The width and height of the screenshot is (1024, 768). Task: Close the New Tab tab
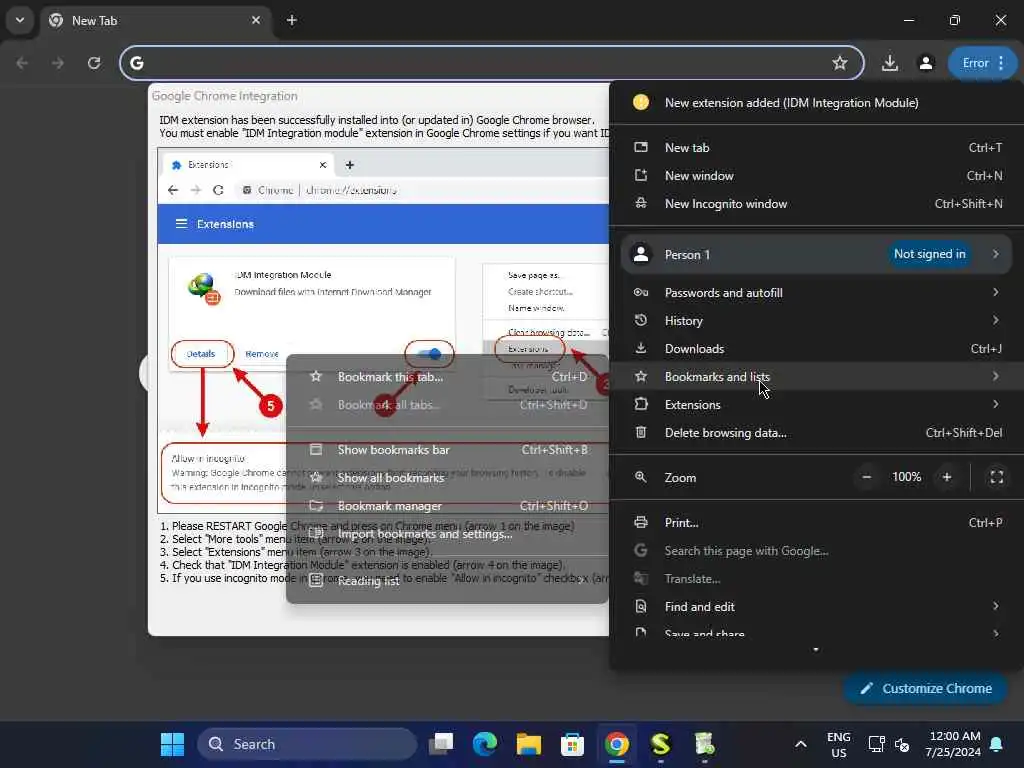[x=256, y=20]
